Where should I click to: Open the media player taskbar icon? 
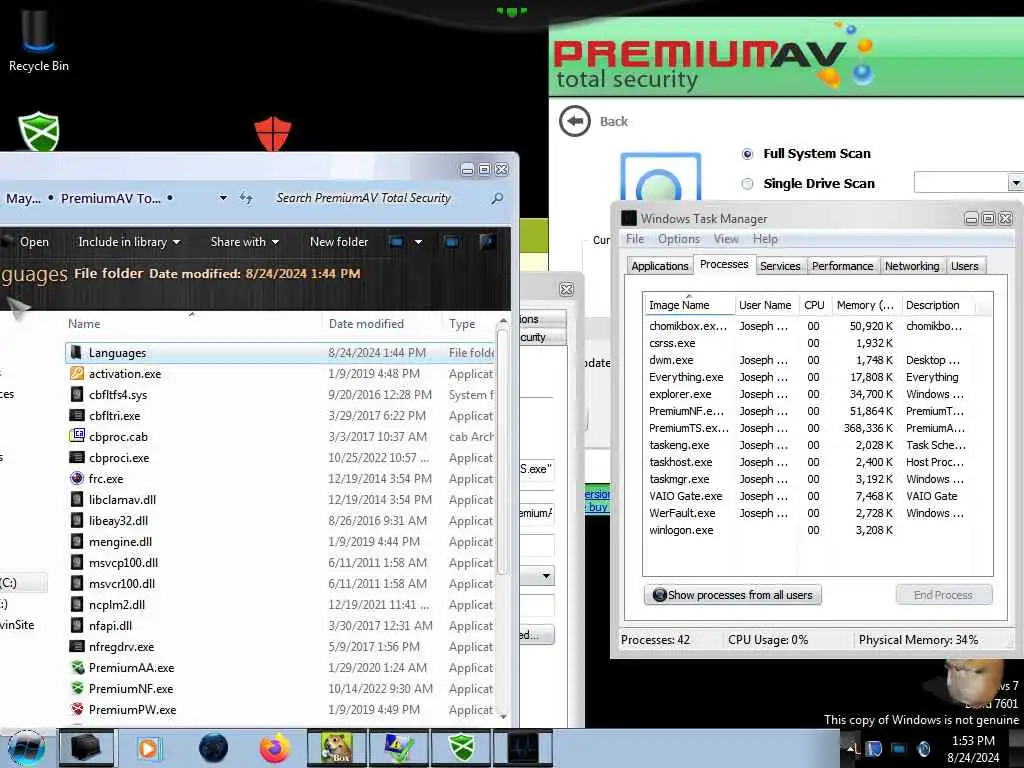click(148, 748)
